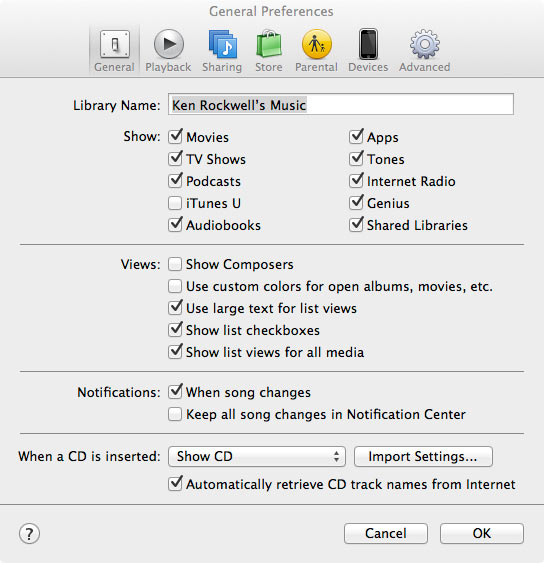Viewport: 544px width, 563px height.
Task: Click the Library Name text field
Action: [x=341, y=104]
